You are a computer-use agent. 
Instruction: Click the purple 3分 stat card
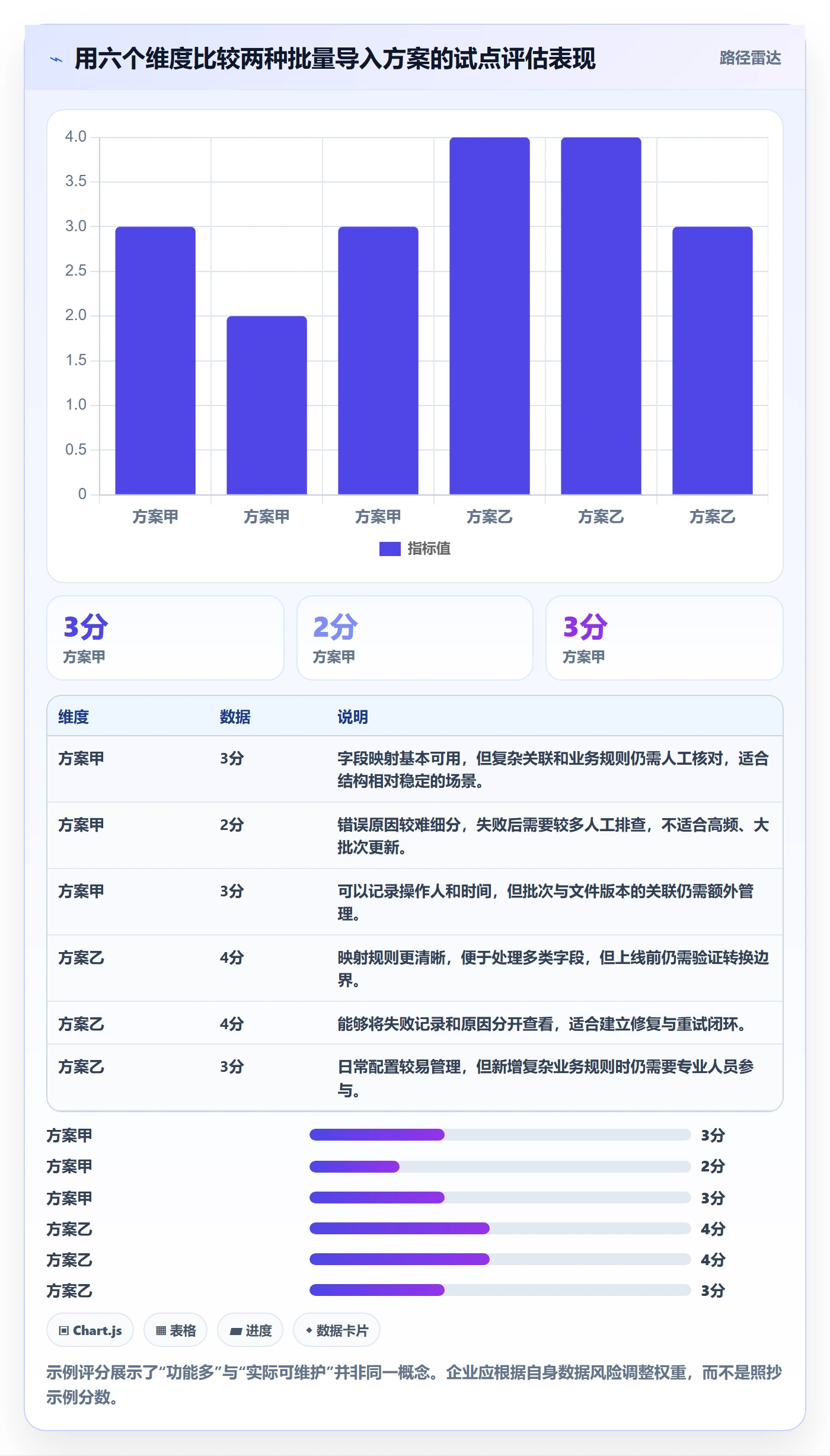tap(664, 638)
